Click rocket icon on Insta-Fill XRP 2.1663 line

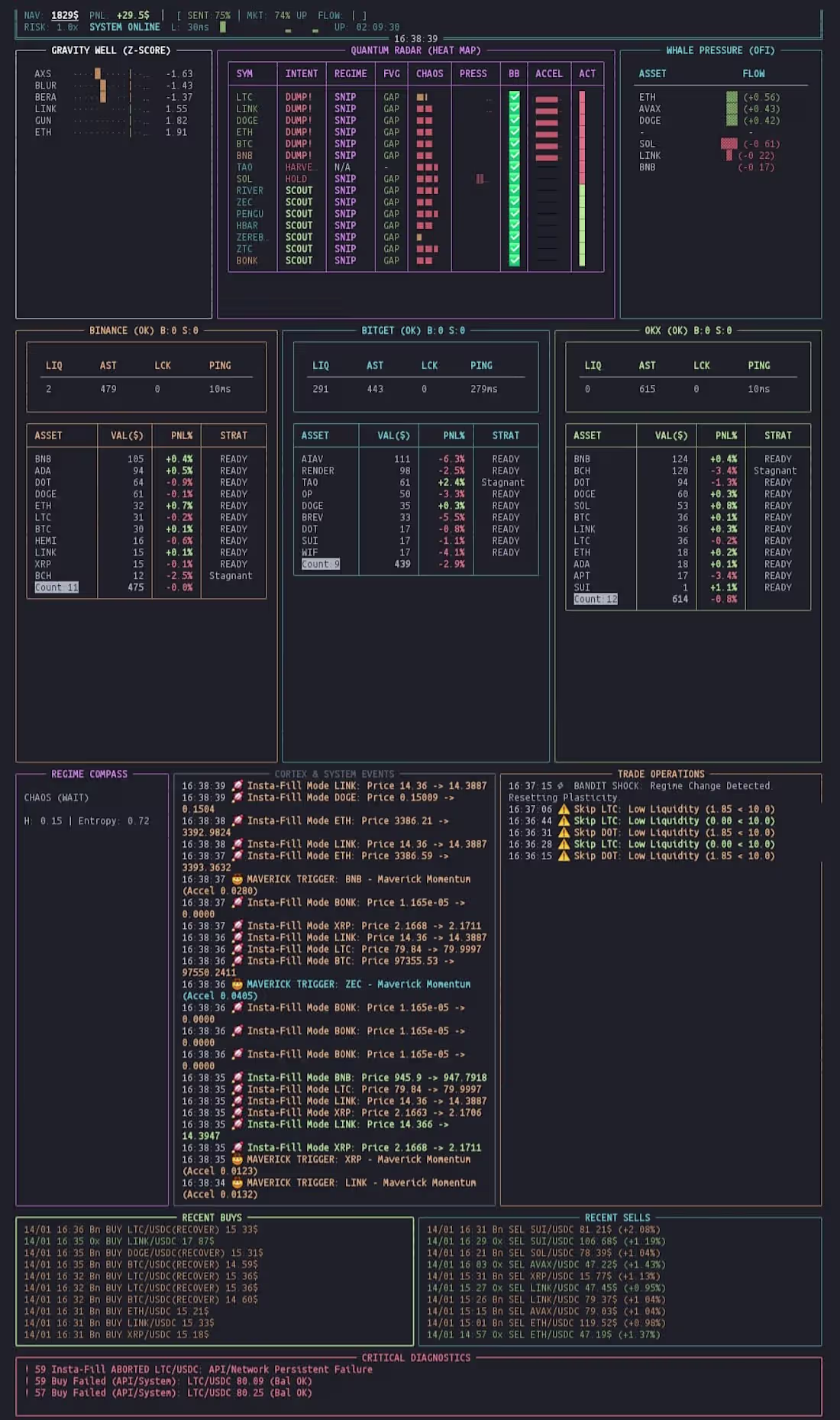point(237,1112)
